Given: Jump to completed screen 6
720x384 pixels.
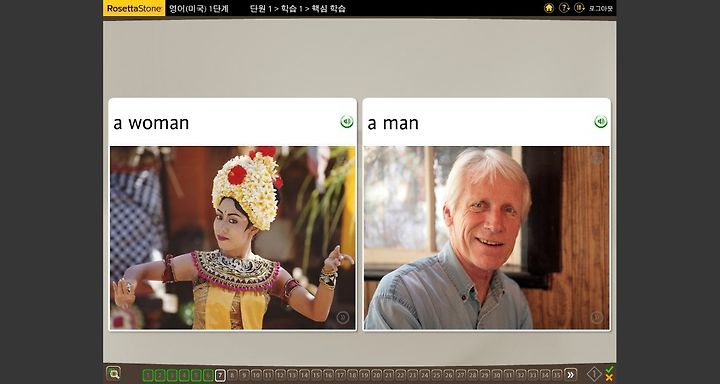Looking at the screenshot, I should coord(208,376).
